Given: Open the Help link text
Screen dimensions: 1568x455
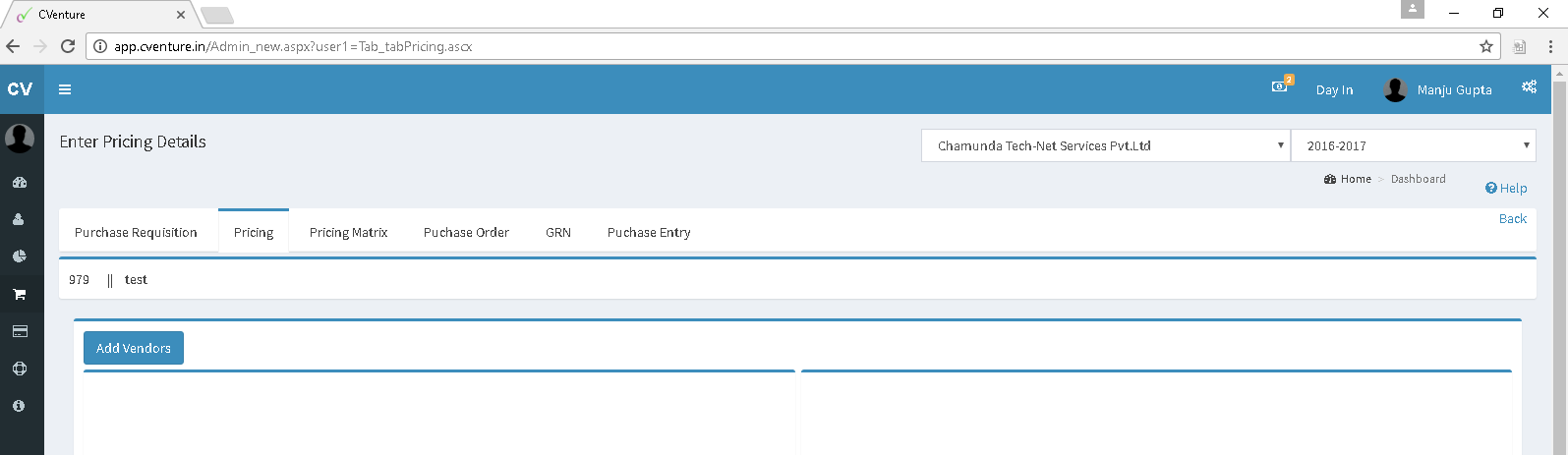Looking at the screenshot, I should (1513, 188).
